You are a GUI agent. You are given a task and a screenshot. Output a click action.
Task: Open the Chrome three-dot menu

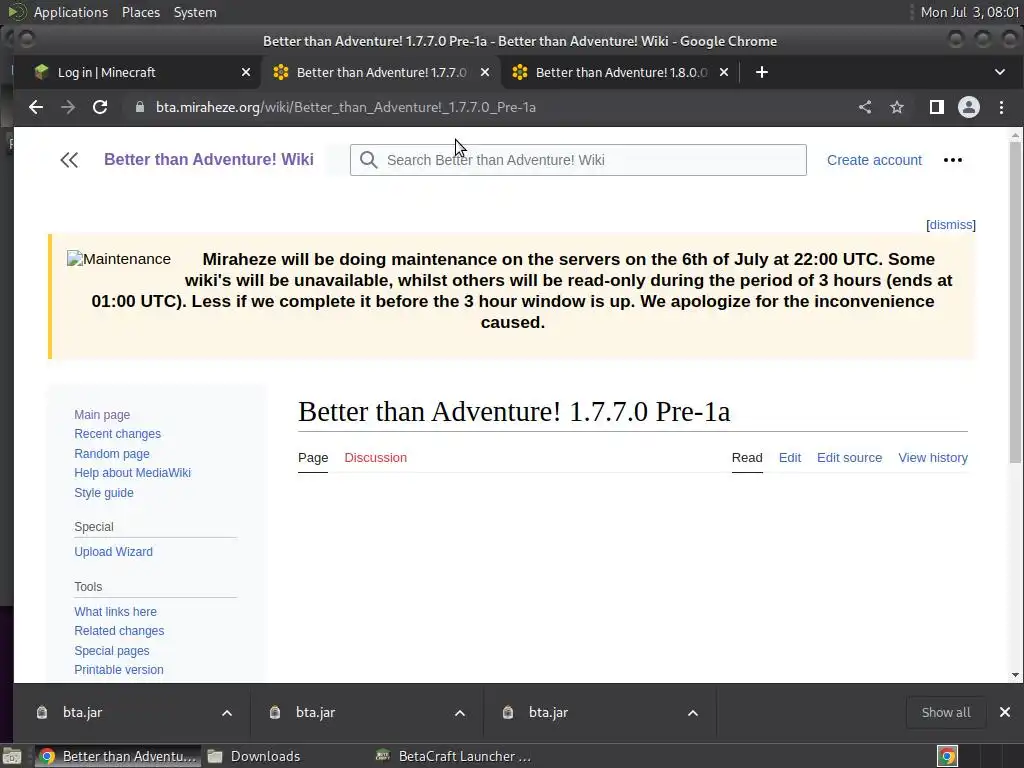[x=1001, y=107]
